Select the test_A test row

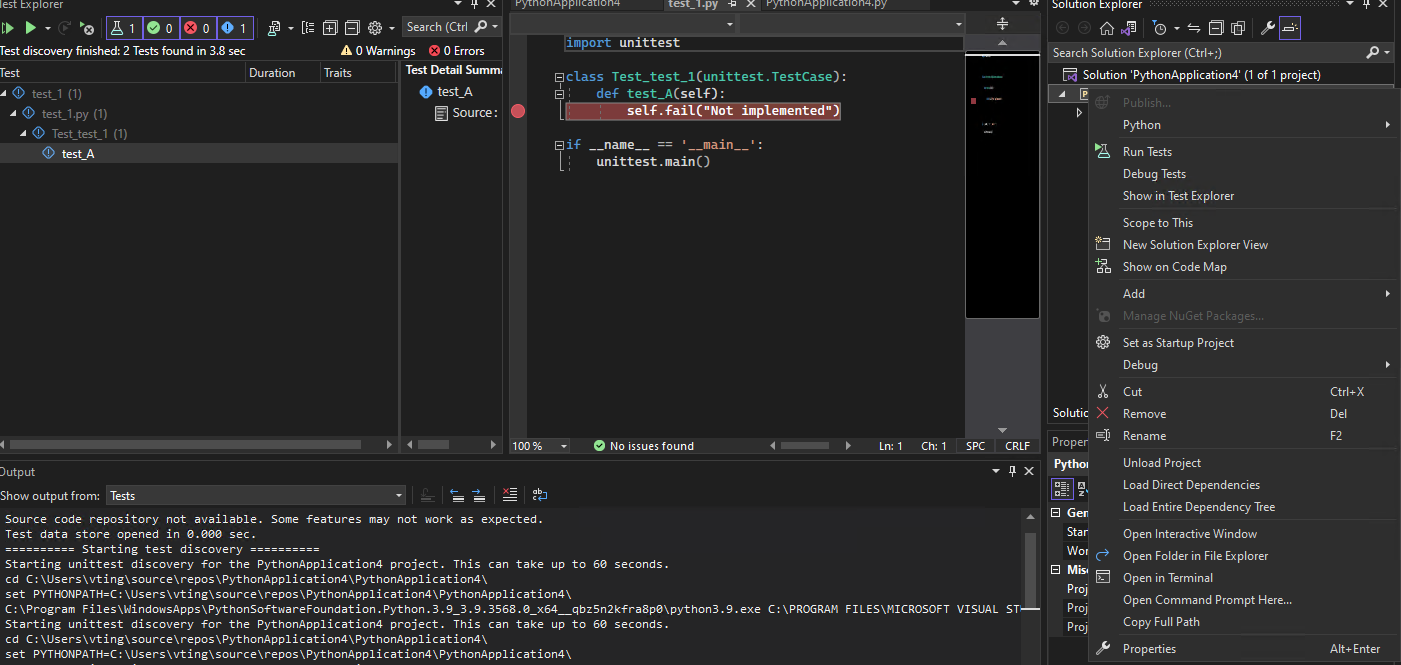(x=199, y=153)
